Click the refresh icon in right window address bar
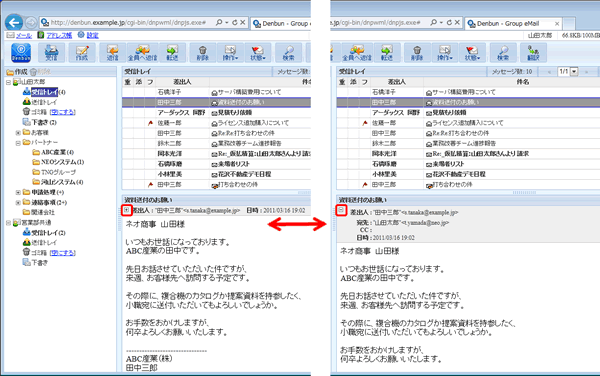 tap(449, 23)
